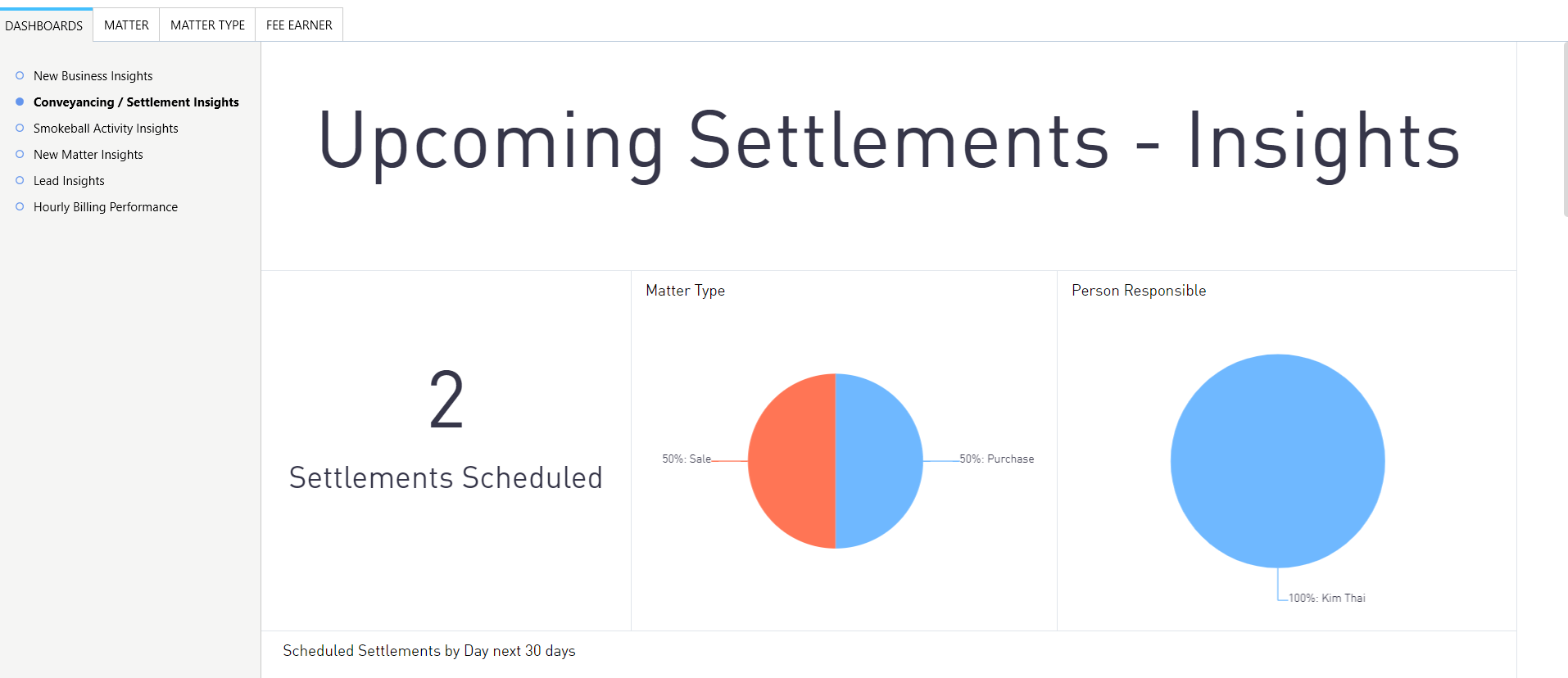This screenshot has height=678, width=1568.
Task: Open the DASHBOARDS tab
Action: [44, 25]
